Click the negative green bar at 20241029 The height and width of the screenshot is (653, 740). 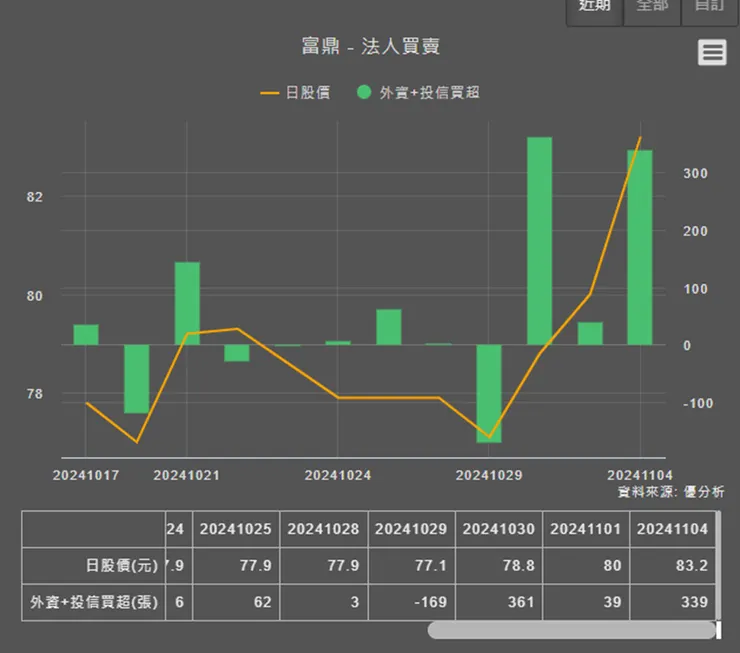click(489, 393)
